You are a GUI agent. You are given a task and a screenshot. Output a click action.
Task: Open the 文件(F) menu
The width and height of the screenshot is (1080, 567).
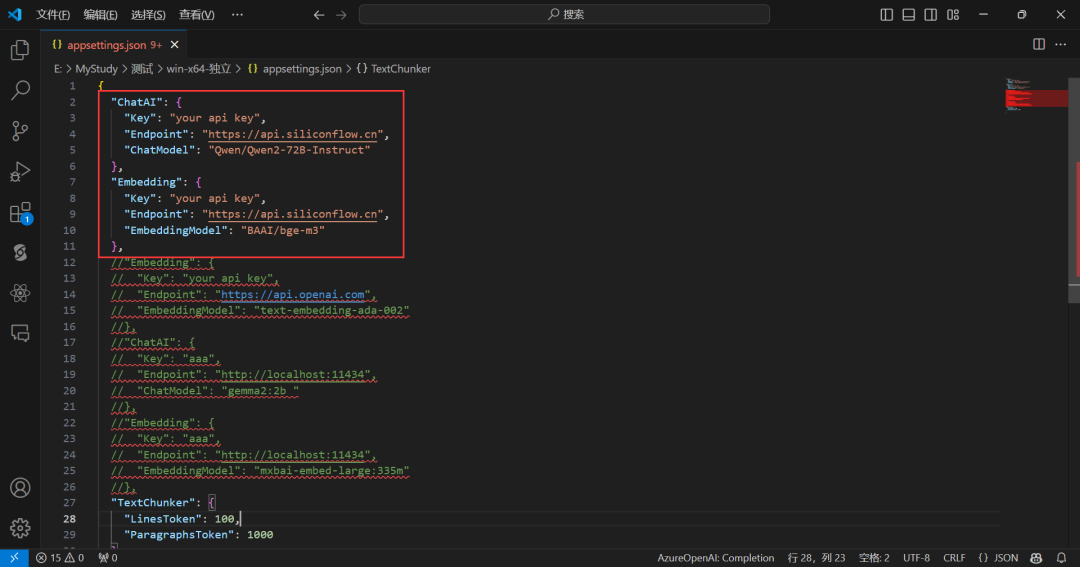tap(53, 15)
